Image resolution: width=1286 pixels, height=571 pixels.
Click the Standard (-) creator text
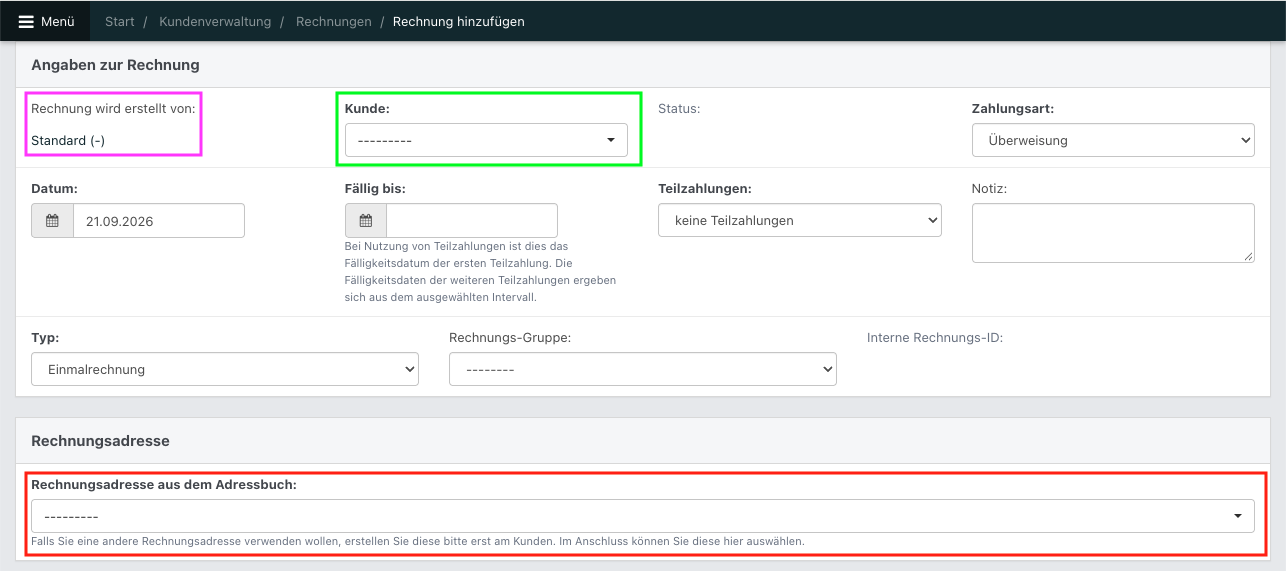click(68, 141)
